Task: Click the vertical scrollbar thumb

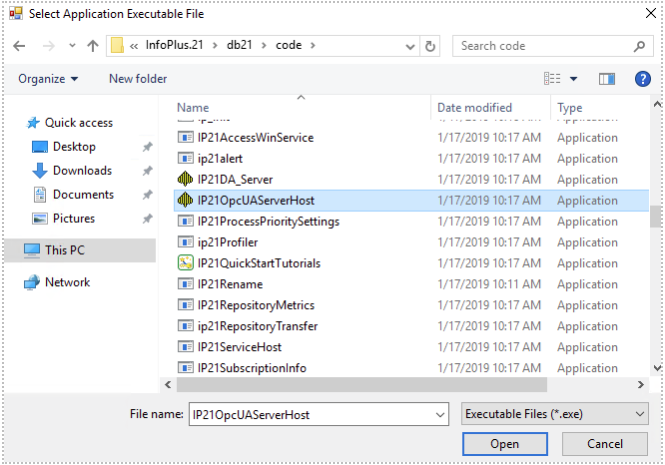Action: tap(657, 216)
